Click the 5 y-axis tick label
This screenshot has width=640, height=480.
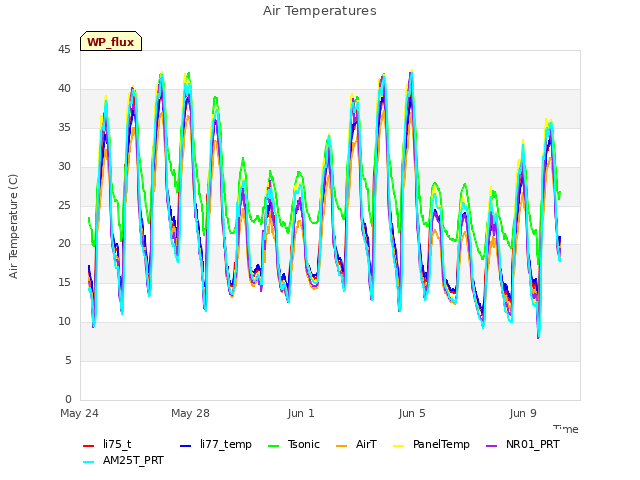[x=68, y=360]
